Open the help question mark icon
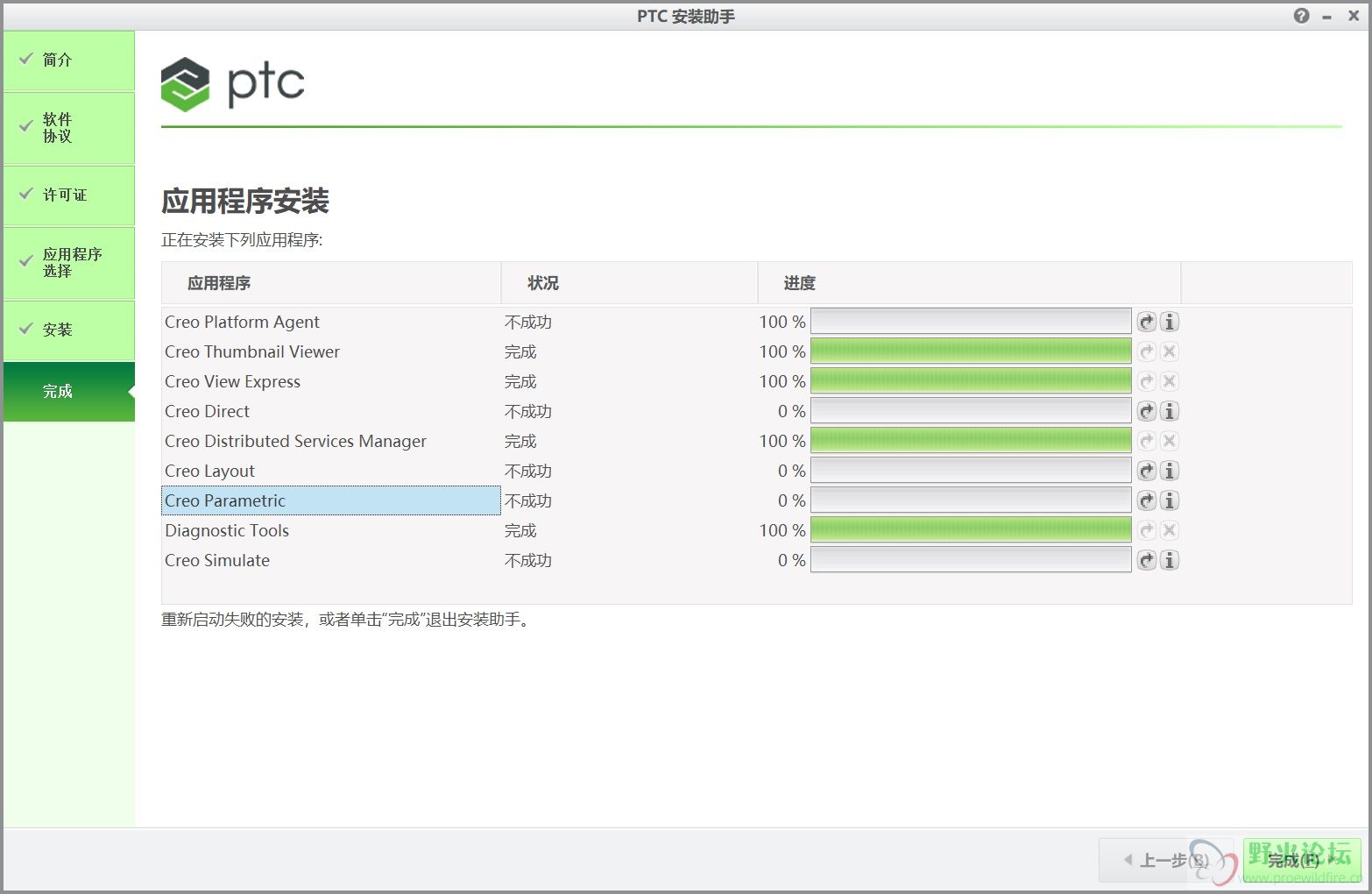This screenshot has width=1372, height=894. (x=1302, y=16)
